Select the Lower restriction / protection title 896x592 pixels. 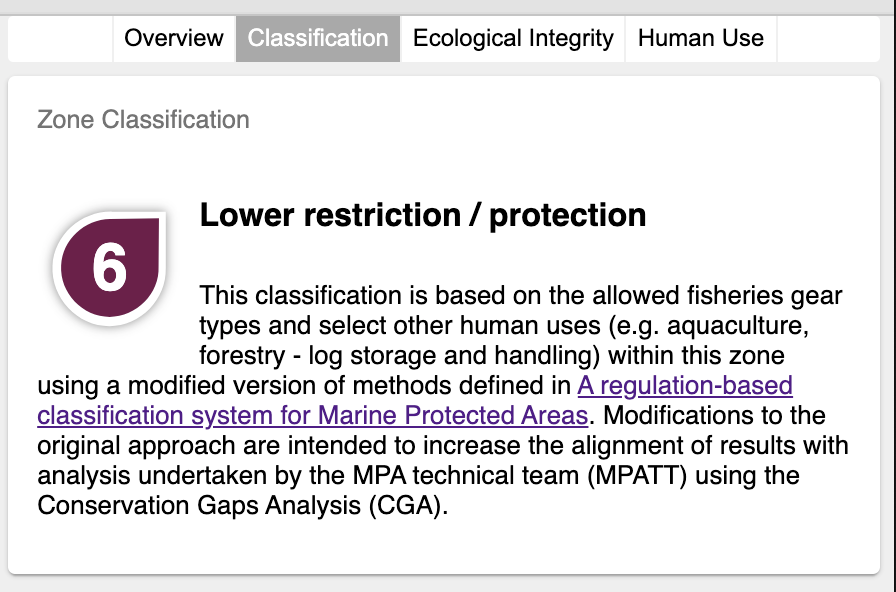pos(424,214)
